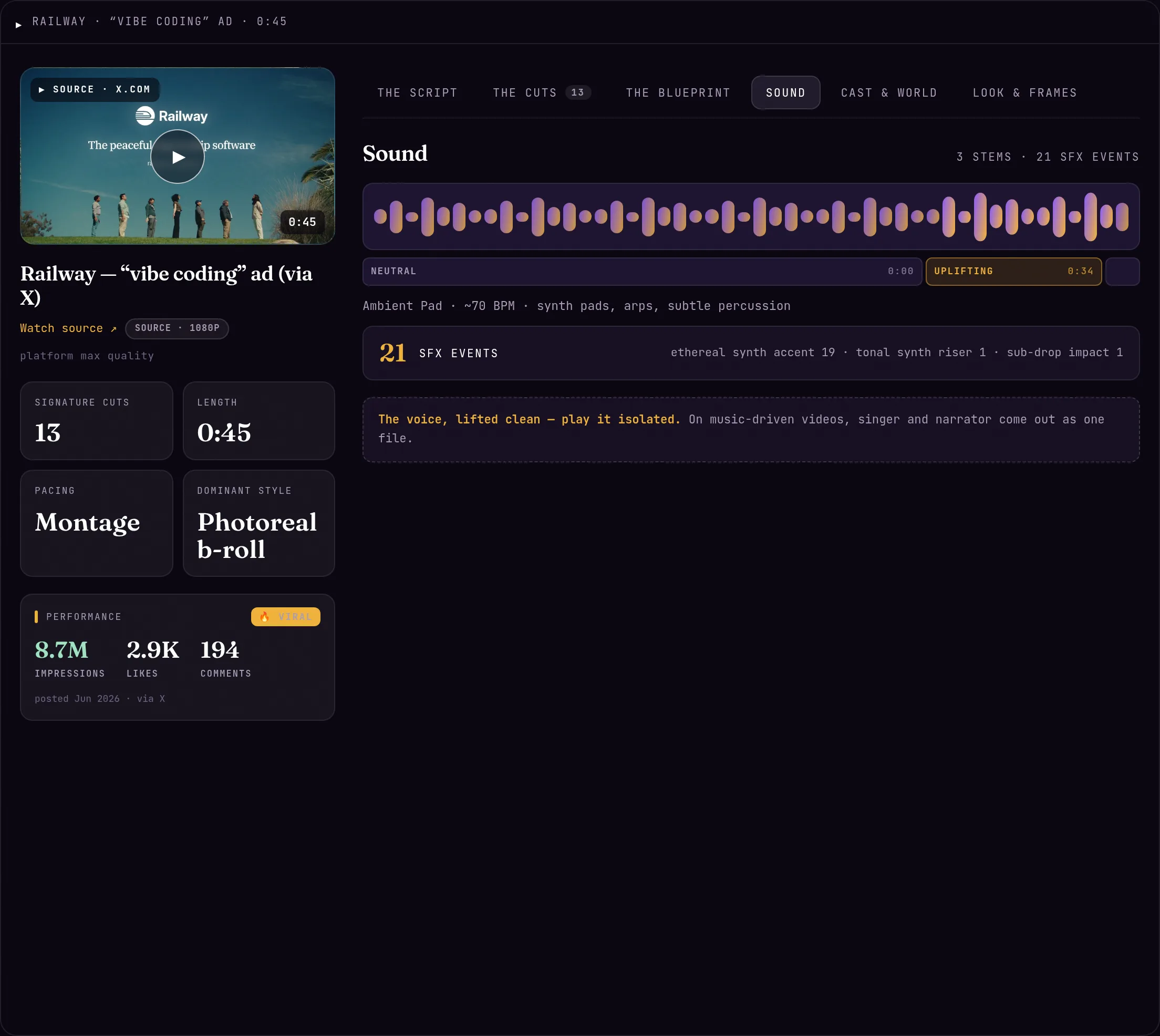Click the 13 count badge on The Cuts tab

coord(578,93)
